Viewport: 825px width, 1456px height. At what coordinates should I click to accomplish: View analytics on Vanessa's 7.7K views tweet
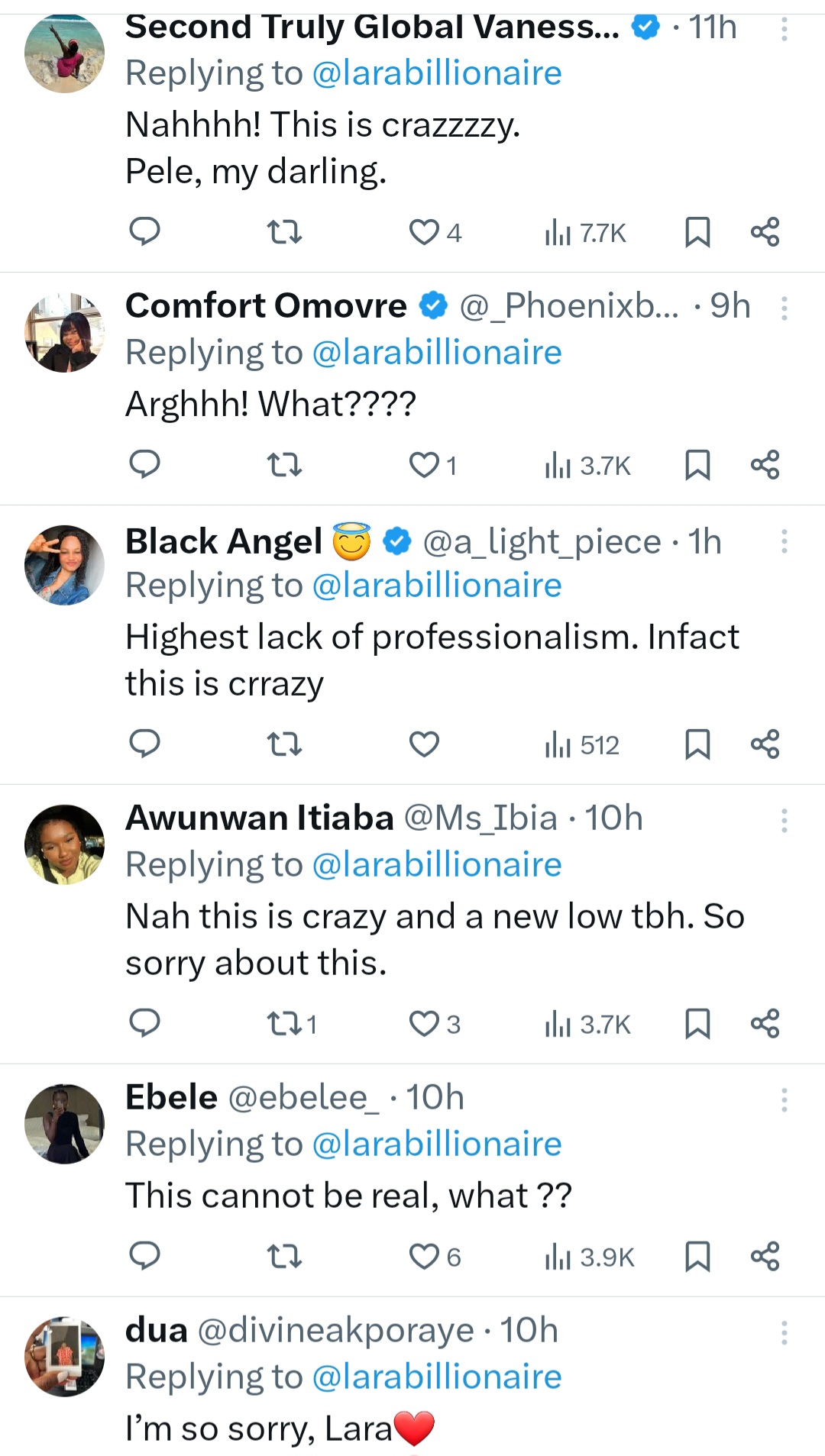(x=586, y=232)
